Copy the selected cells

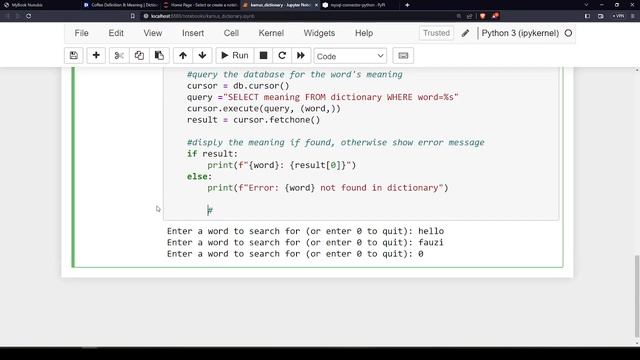pos(139,56)
